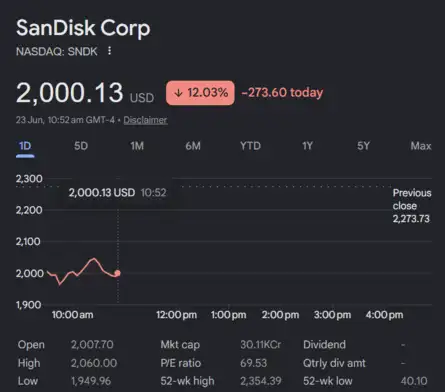
Task: Click the chart tooltip showing 2,000.13 USD
Action: 117,193
